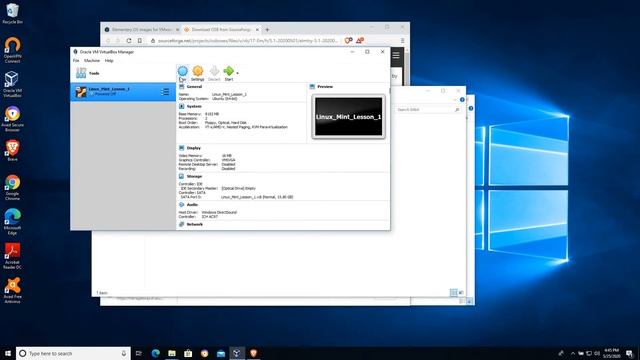Click the General section header
Viewport: 640px width, 360px height.
(194, 87)
